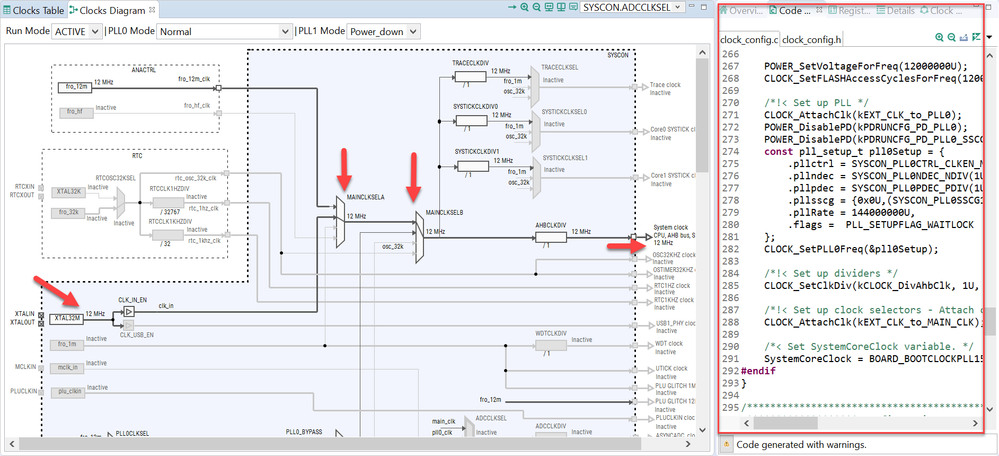Click zoom out icon in code preview
This screenshot has height=456, width=999.
[x=951, y=38]
